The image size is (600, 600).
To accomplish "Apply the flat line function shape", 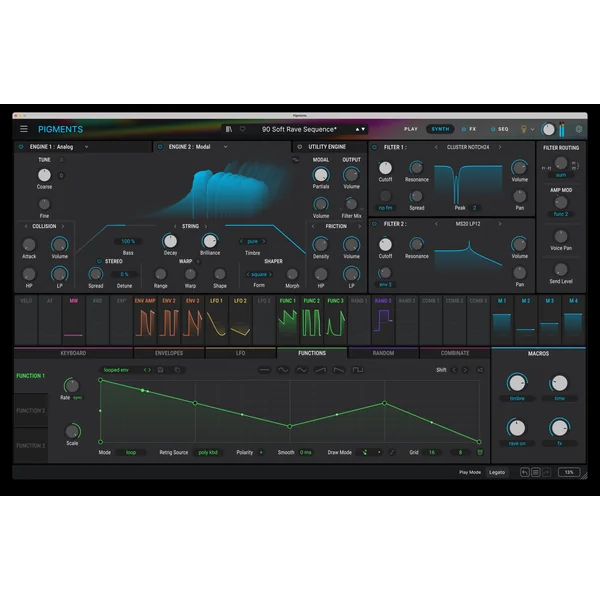I will 264,370.
